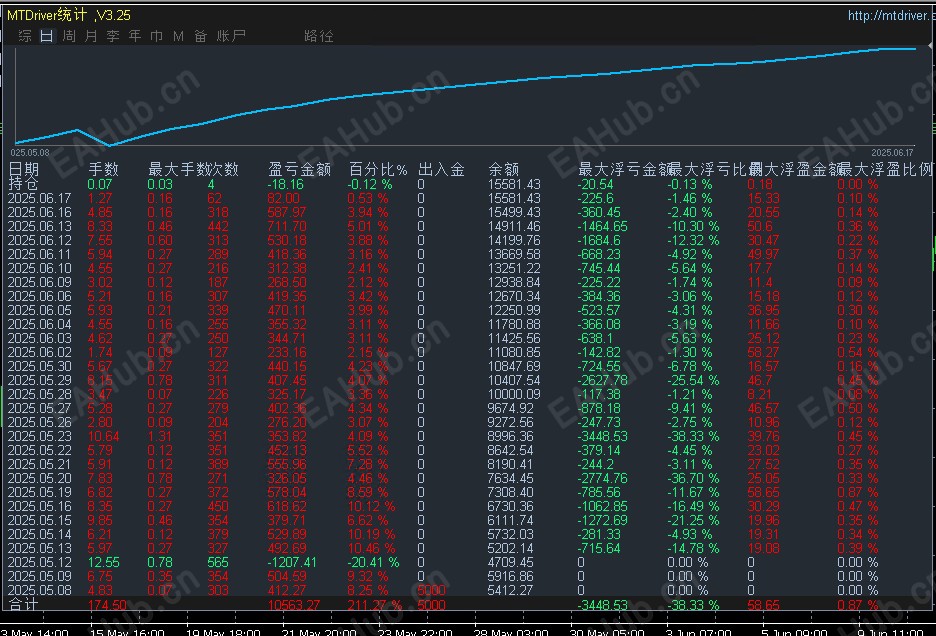Click the -20.41 % percentage cell

point(374,563)
